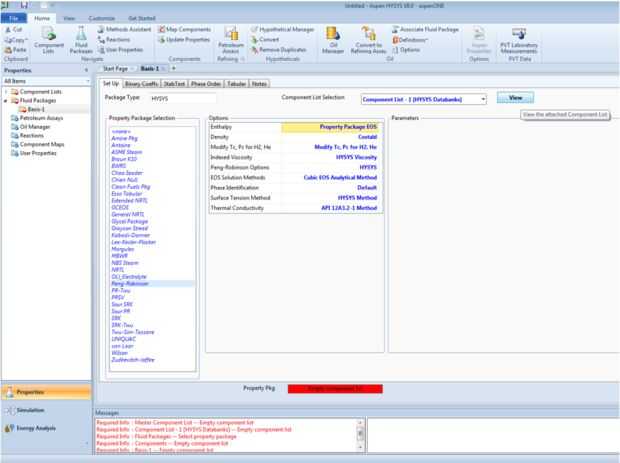The height and width of the screenshot is (463, 620).
Task: Click the Cut icon in Clipboard group
Action: coord(8,30)
